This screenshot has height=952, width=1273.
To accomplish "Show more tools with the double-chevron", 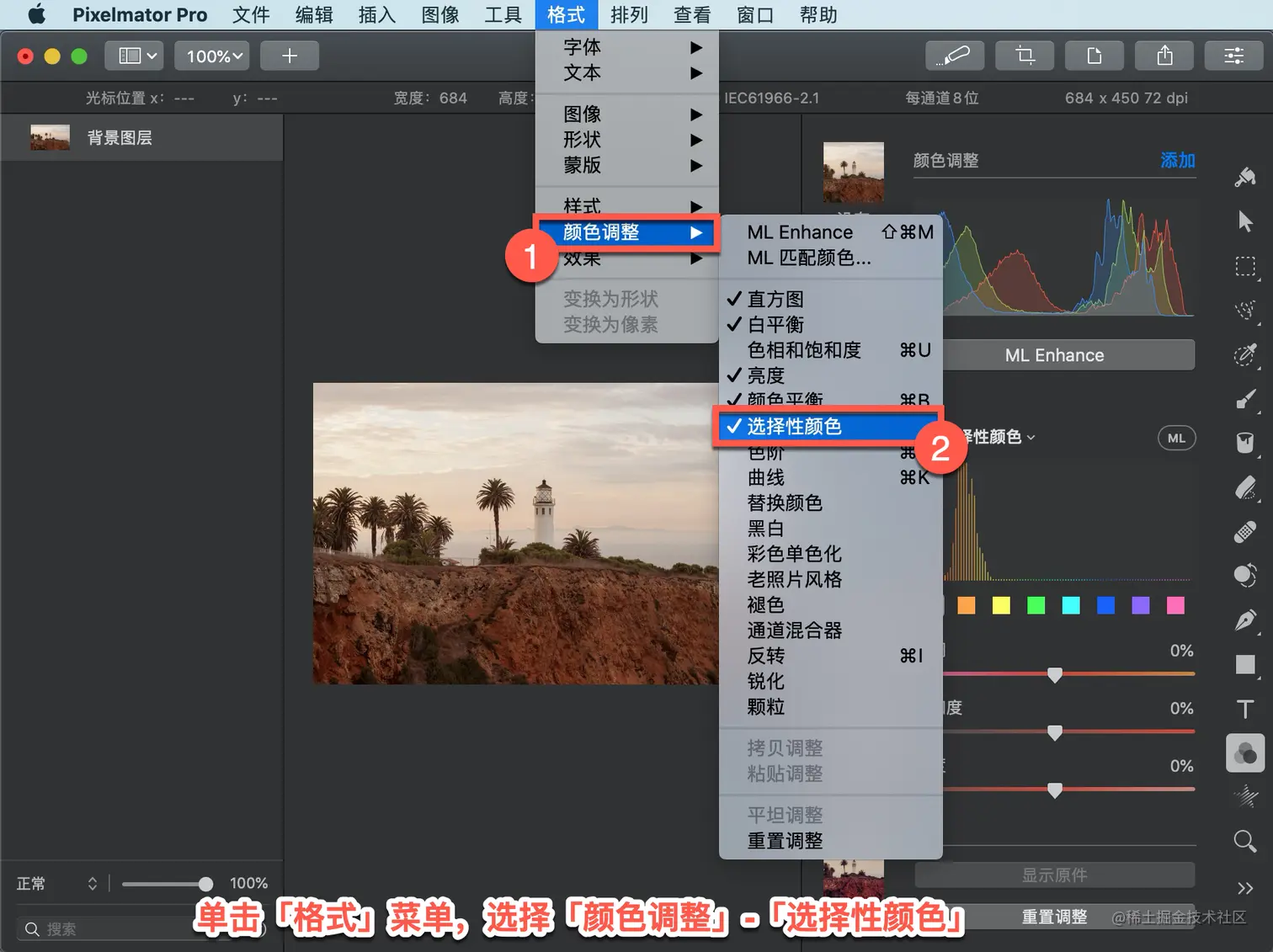I will pyautogui.click(x=1245, y=888).
